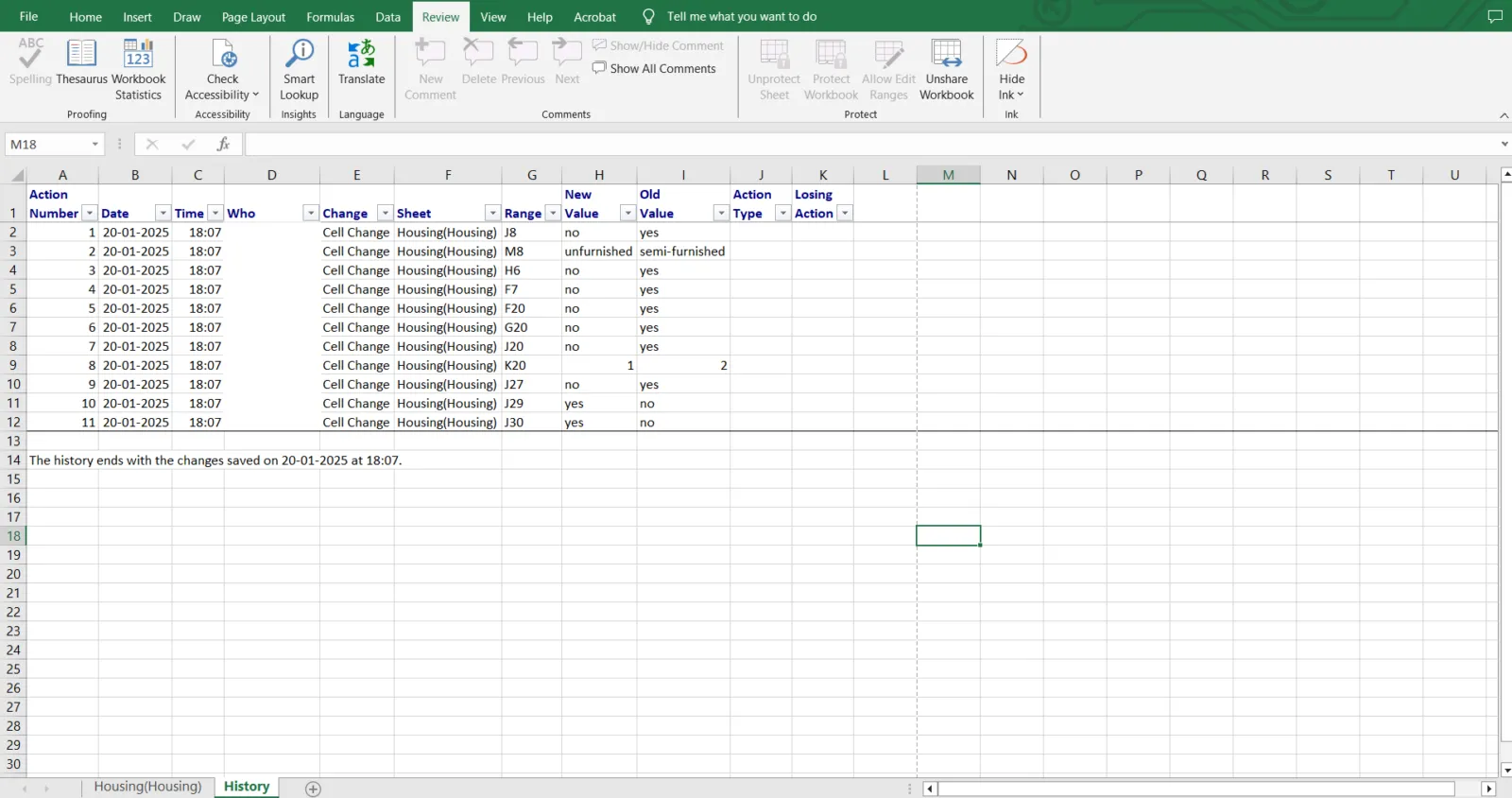
Task: Open the feedback comments icon at top right
Action: point(1495,16)
